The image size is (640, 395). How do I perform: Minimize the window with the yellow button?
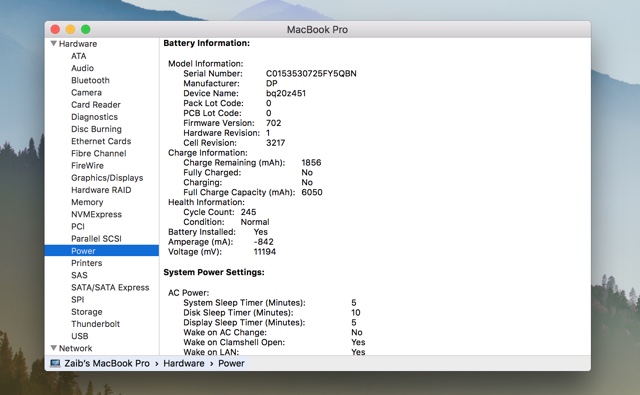(x=70, y=29)
